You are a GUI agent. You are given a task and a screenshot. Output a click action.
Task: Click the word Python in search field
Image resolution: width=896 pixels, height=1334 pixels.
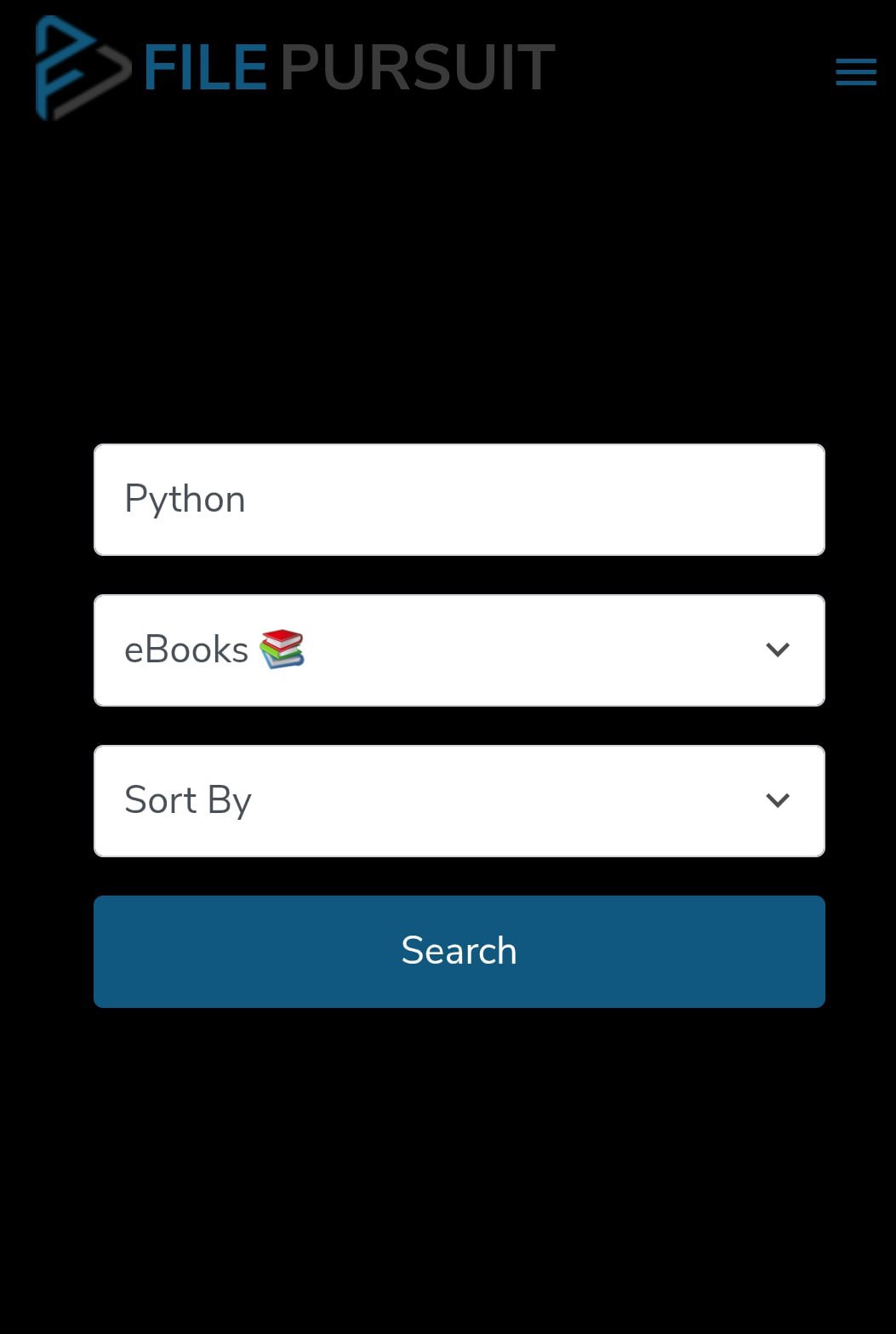pos(185,500)
